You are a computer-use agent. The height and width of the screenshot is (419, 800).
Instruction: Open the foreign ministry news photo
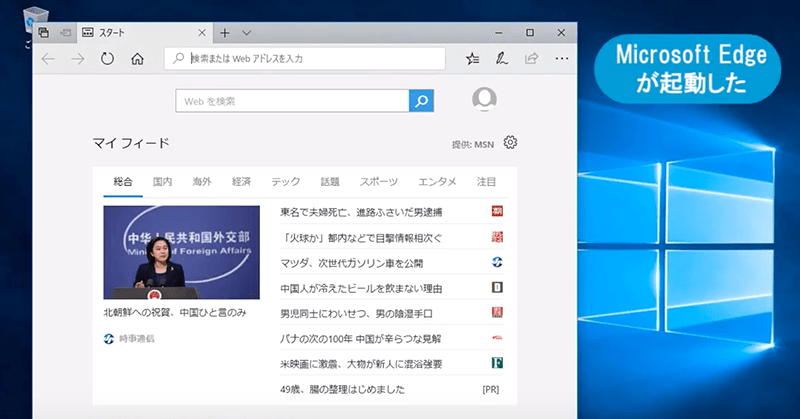(182, 252)
